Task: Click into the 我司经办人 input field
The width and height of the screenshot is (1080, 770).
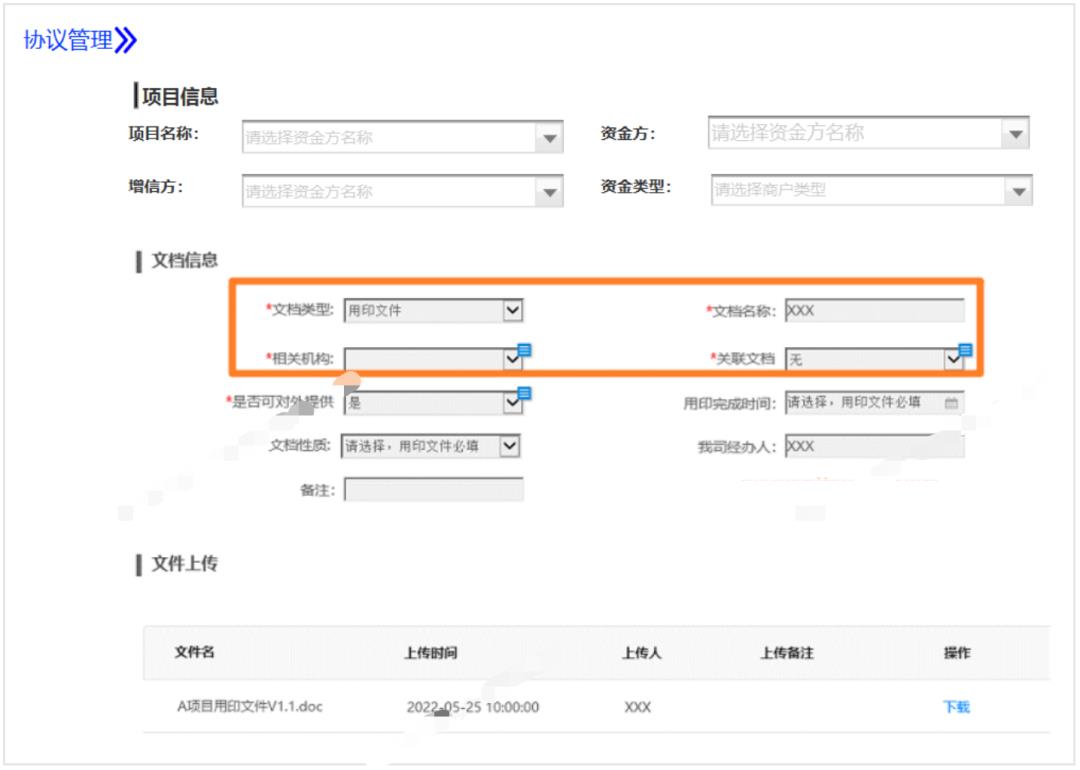Action: (x=874, y=447)
